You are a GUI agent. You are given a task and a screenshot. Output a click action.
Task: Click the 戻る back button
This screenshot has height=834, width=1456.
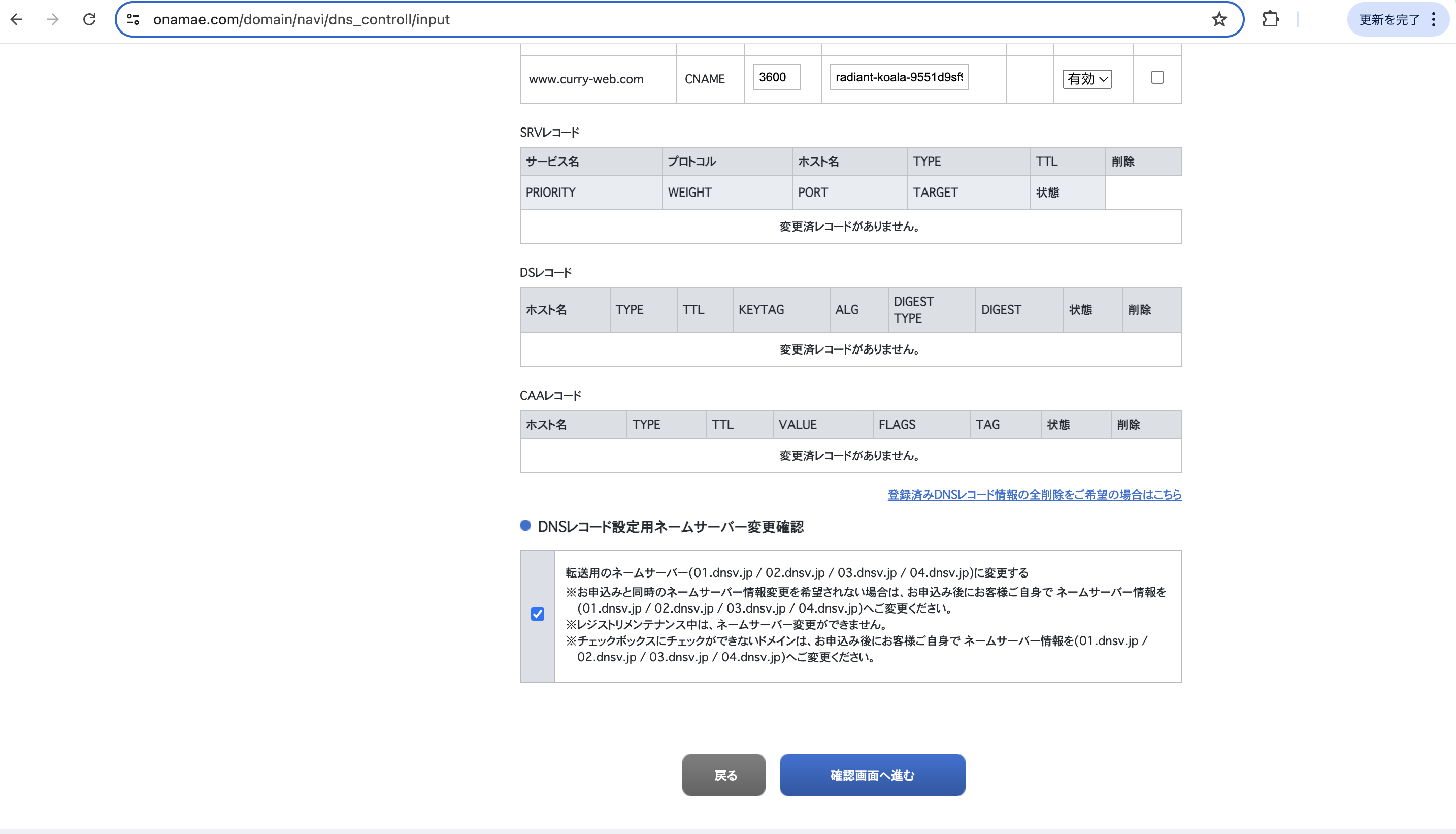tap(724, 775)
